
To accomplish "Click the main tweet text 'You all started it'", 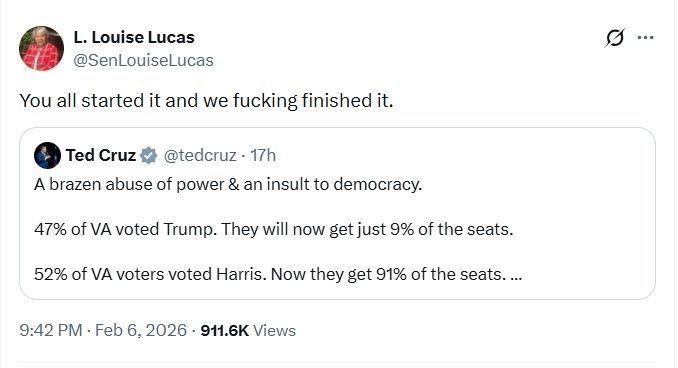I will 207,101.
